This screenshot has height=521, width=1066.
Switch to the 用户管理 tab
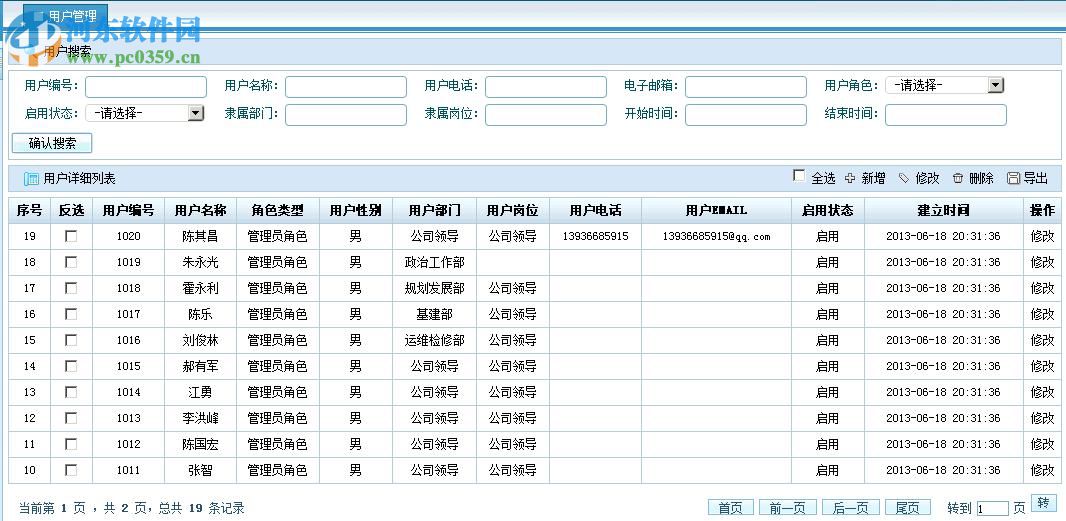tap(66, 15)
